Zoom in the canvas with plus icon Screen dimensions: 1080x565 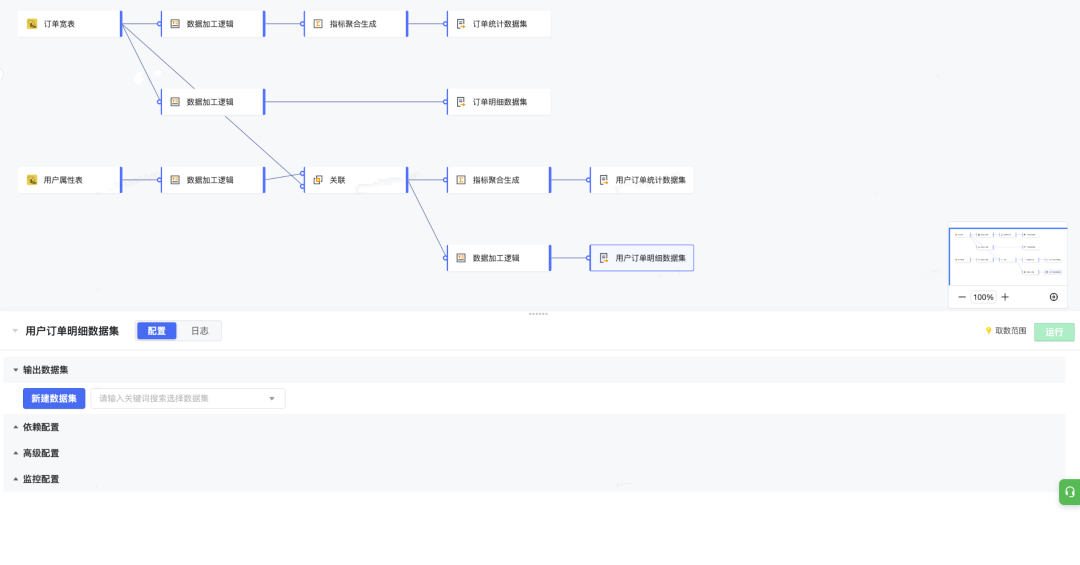1005,297
